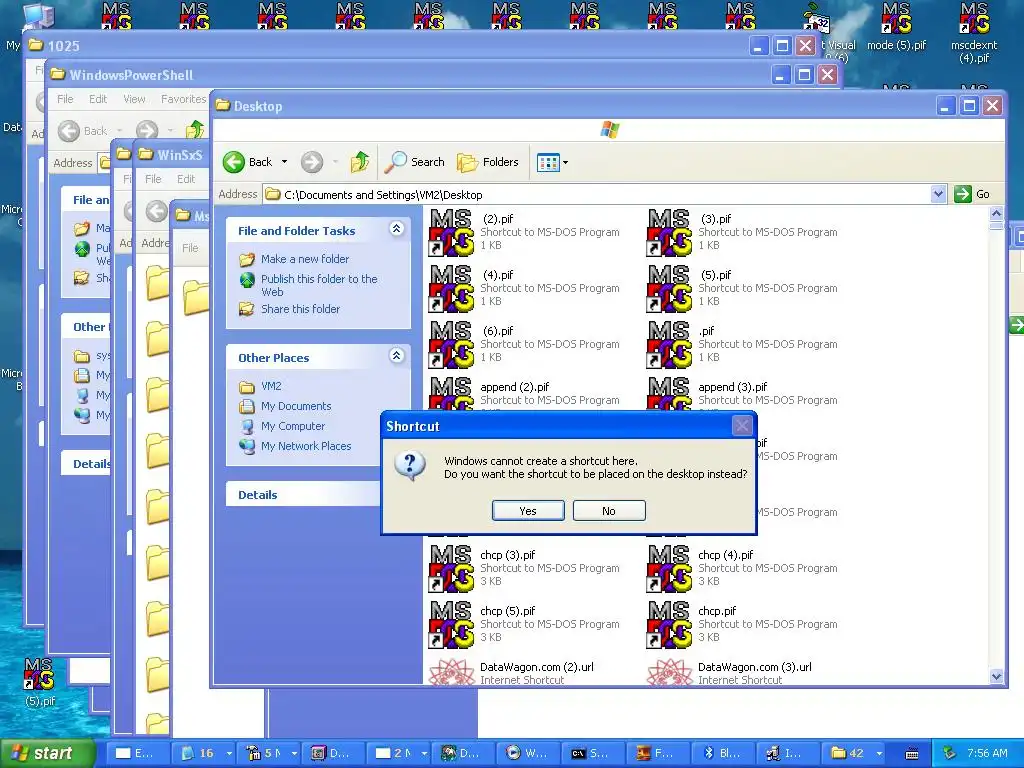The image size is (1024, 768).
Task: Expand the address bar dropdown arrow
Action: (938, 194)
